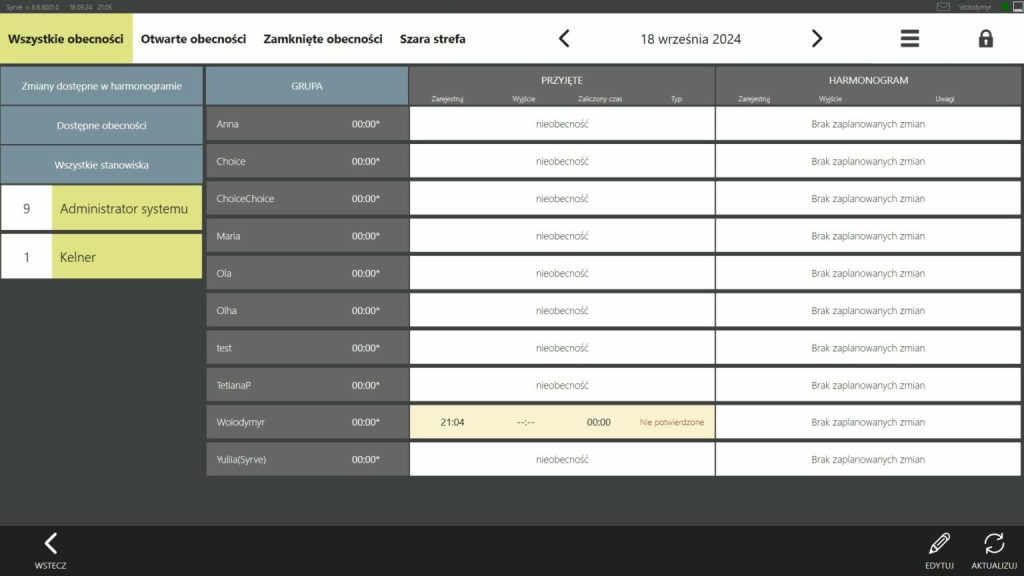Switch to Otwarte obecności tab
This screenshot has width=1024, height=576.
(x=193, y=39)
